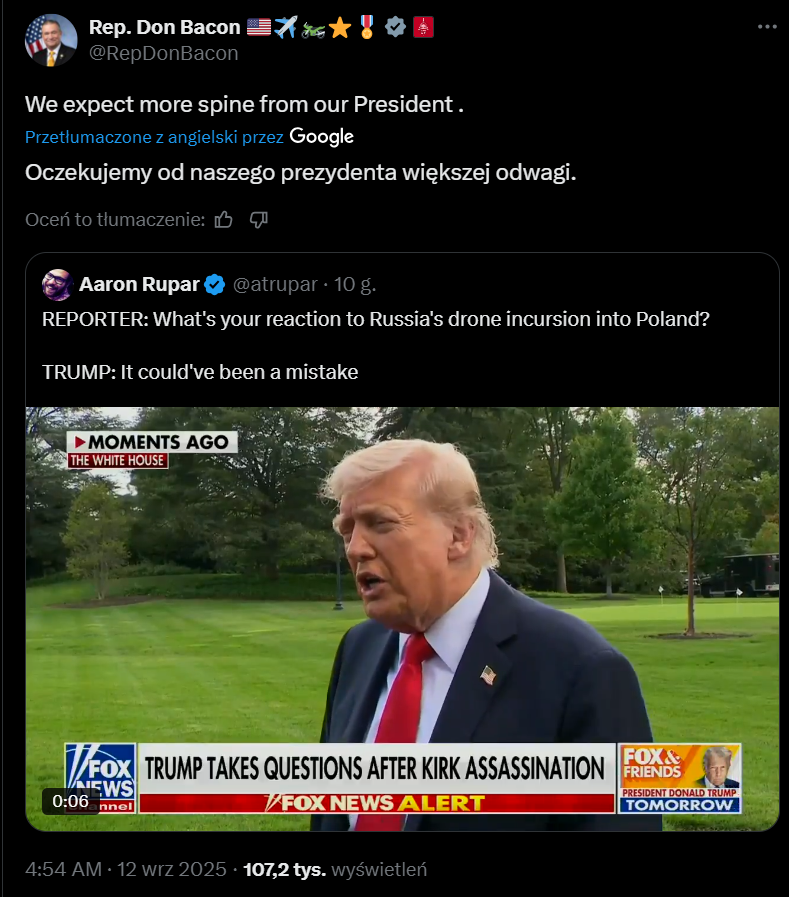Click the 107,2 tys. wyświetleń view count

(335, 870)
